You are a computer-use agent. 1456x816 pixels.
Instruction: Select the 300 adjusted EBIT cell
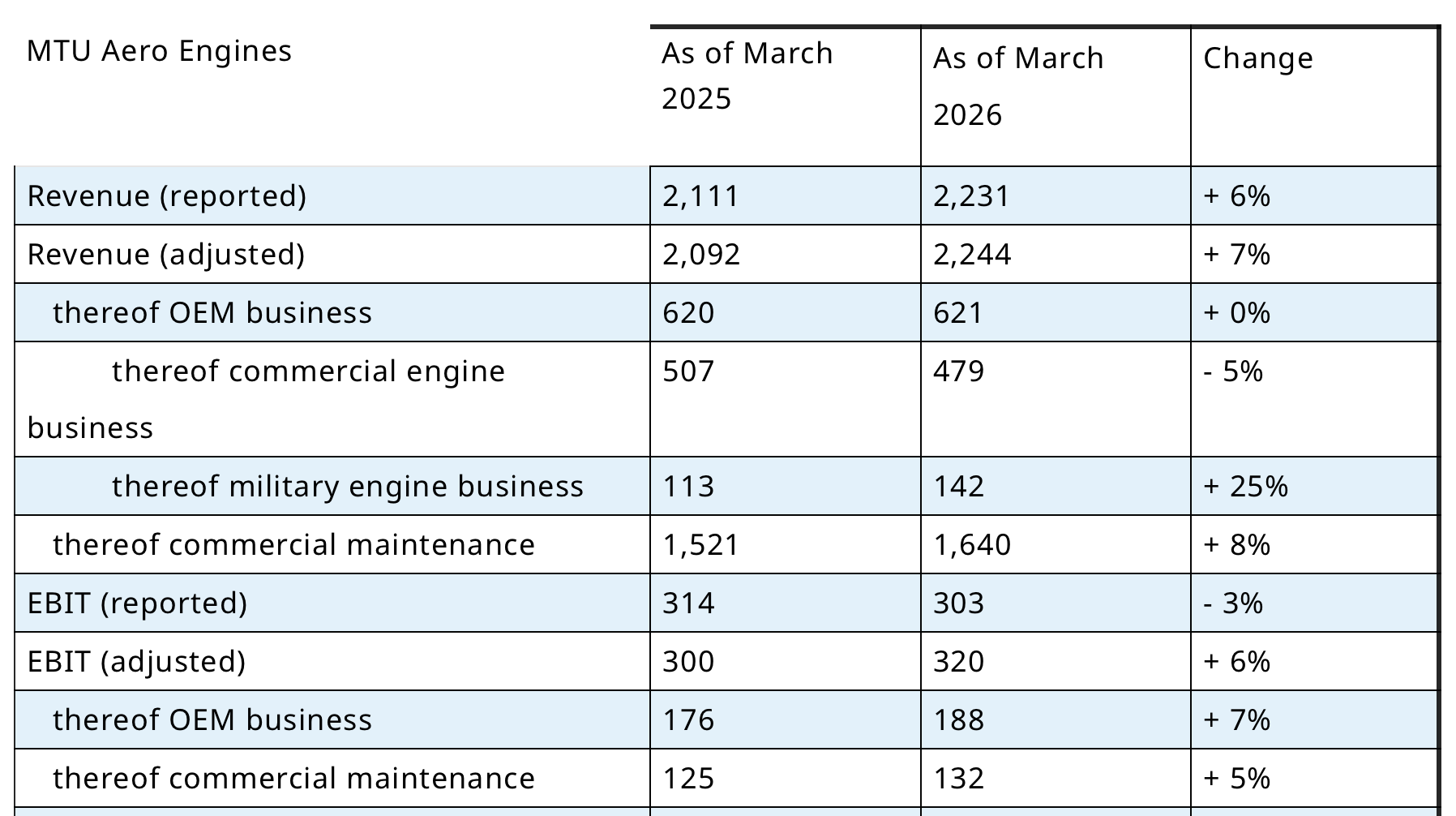[688, 662]
